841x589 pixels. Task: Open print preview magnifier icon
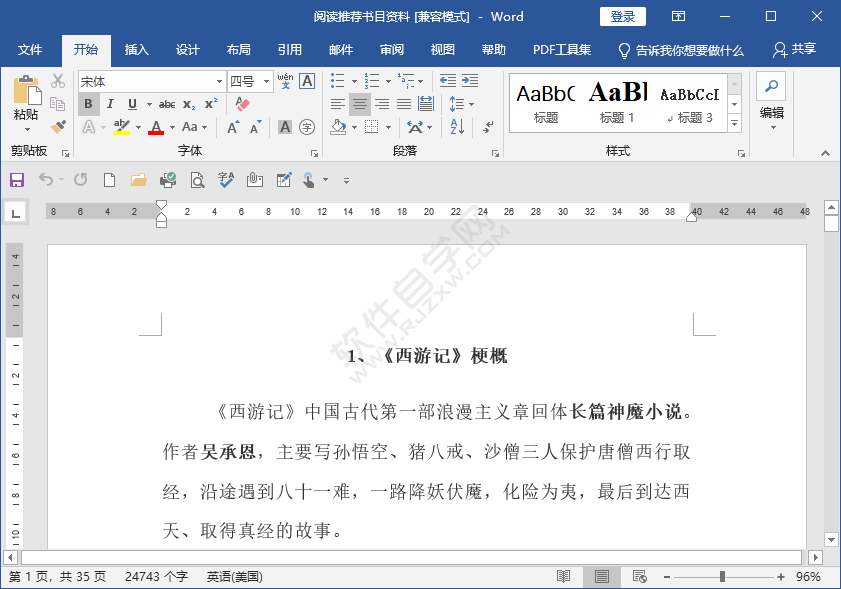click(197, 180)
